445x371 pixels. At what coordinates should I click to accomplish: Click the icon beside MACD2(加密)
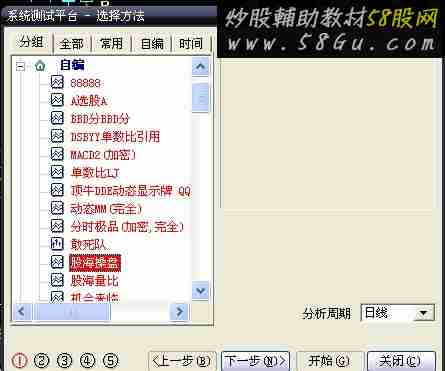(x=57, y=154)
